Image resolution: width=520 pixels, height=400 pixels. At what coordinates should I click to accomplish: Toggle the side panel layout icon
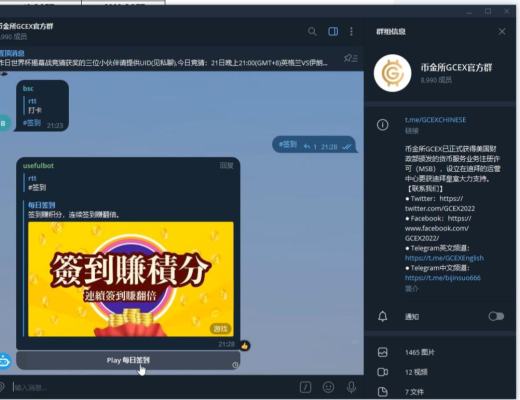(x=333, y=31)
